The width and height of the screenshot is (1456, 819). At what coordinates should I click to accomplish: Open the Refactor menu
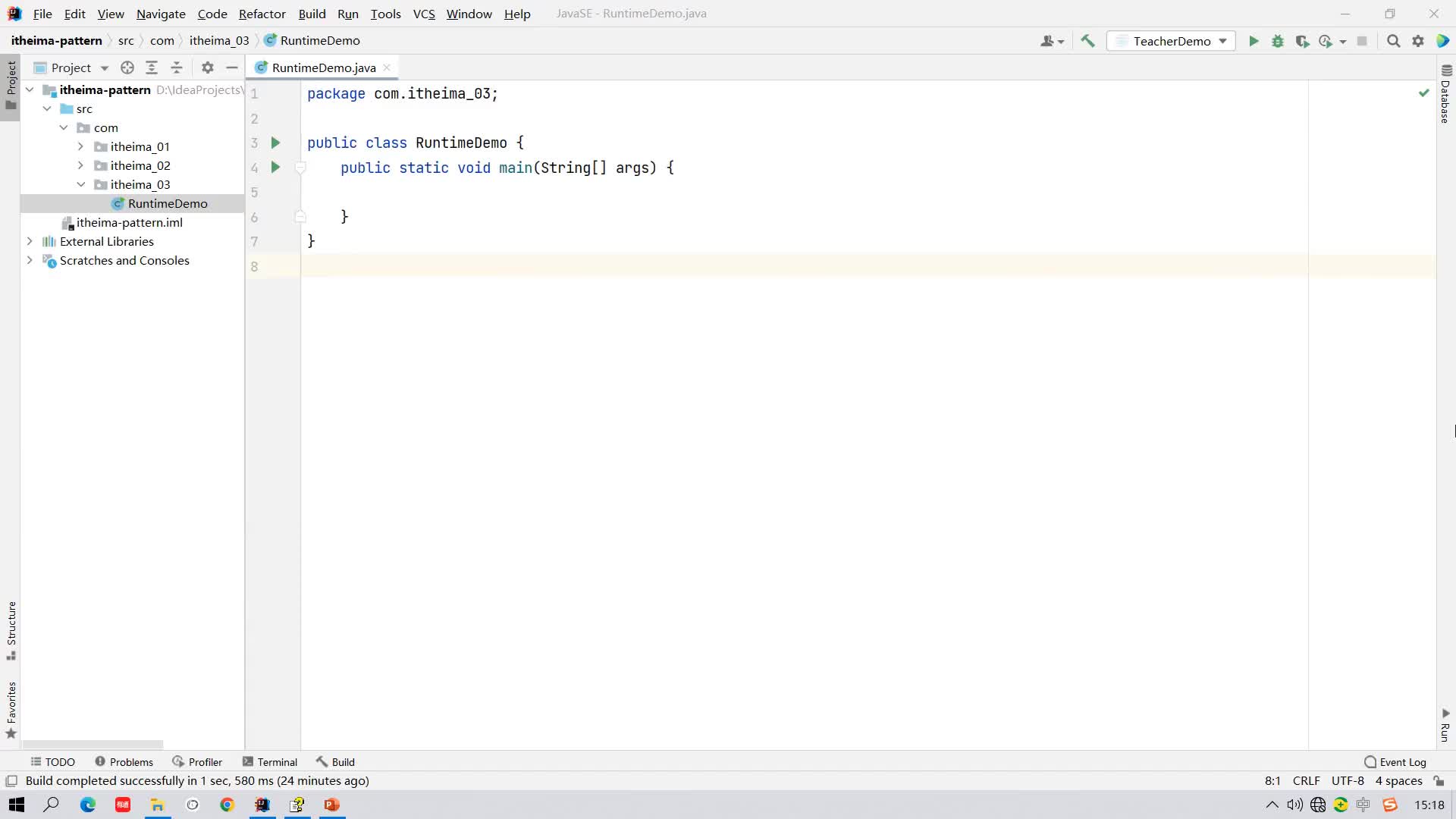(x=262, y=13)
